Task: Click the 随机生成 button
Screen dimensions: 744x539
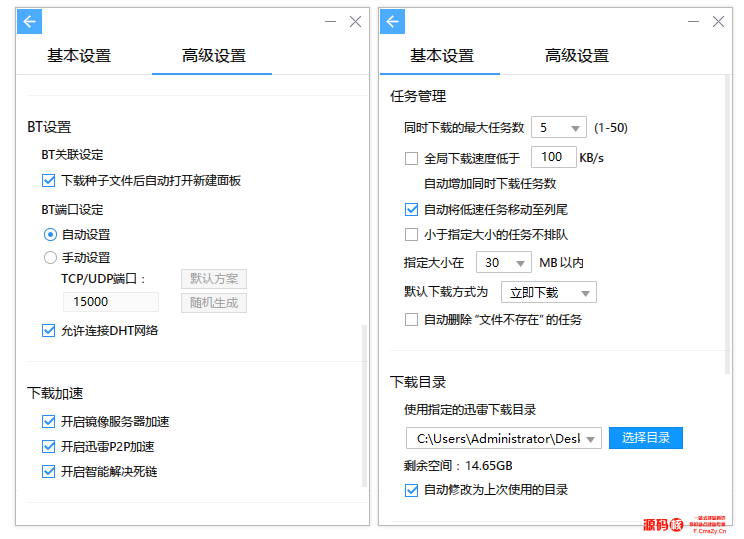Action: (214, 303)
